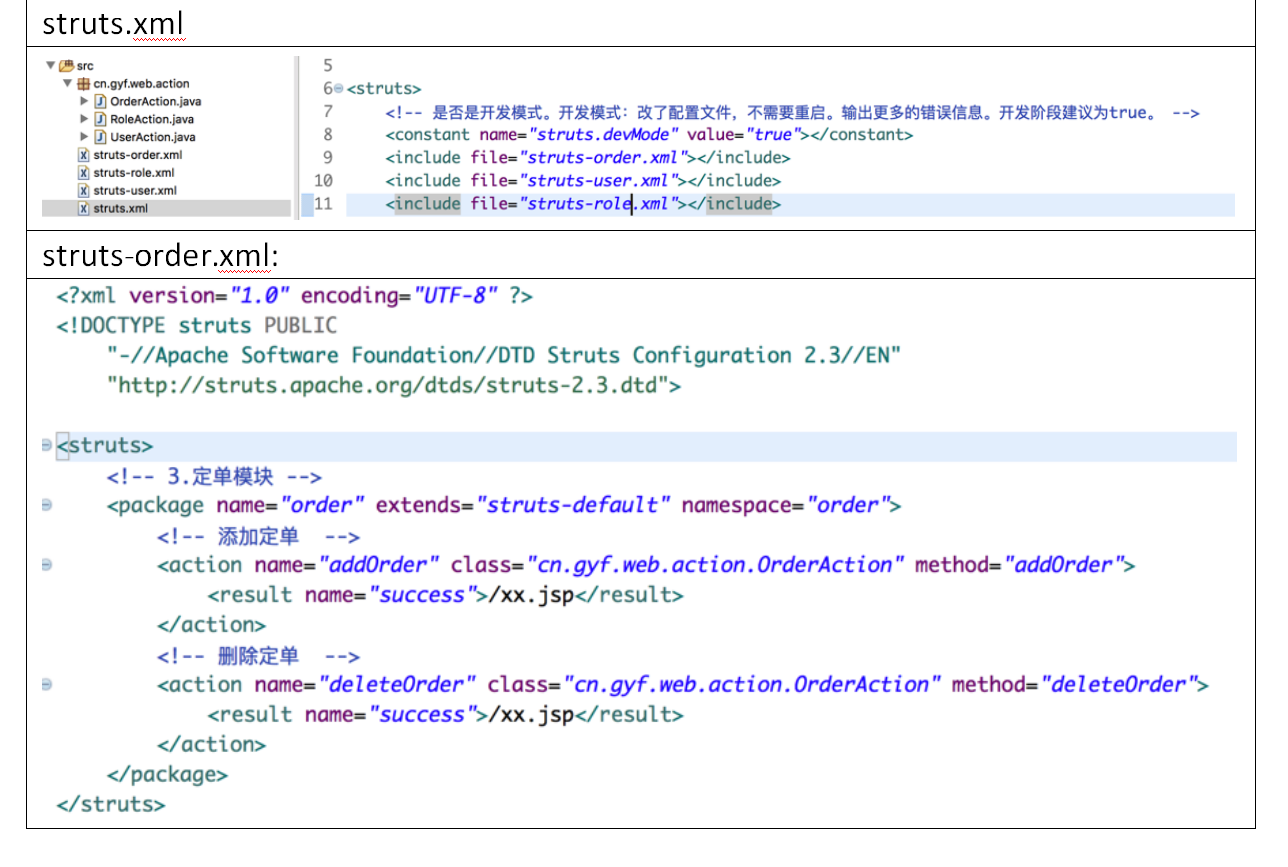This screenshot has height=867, width=1288.
Task: Click the <!DOCTYPE struts PUBLIC line
Action: [197, 326]
